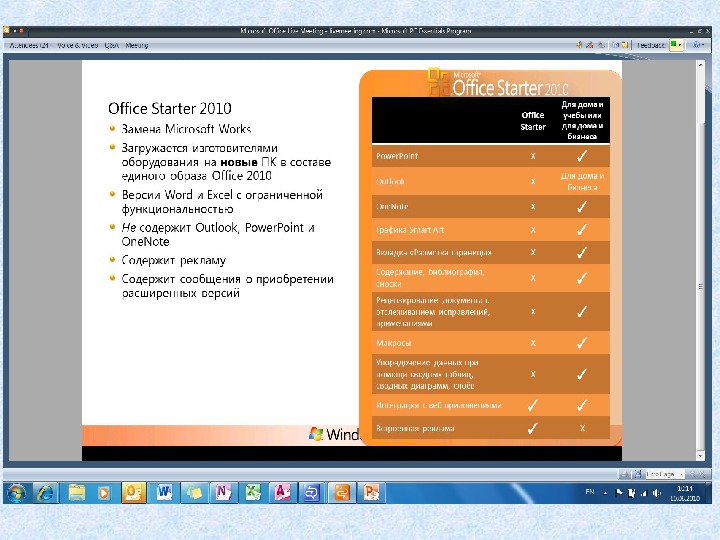
Task: Click the 'Макросы' row in the table
Action: [490, 343]
